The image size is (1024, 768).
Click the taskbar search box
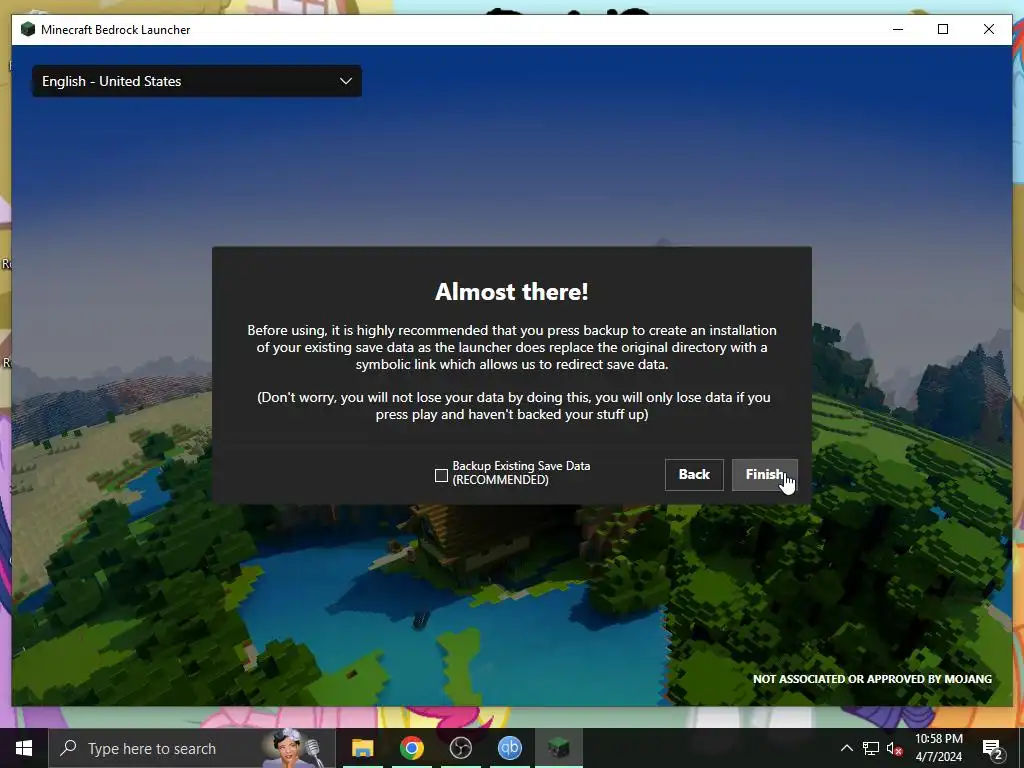pos(192,748)
